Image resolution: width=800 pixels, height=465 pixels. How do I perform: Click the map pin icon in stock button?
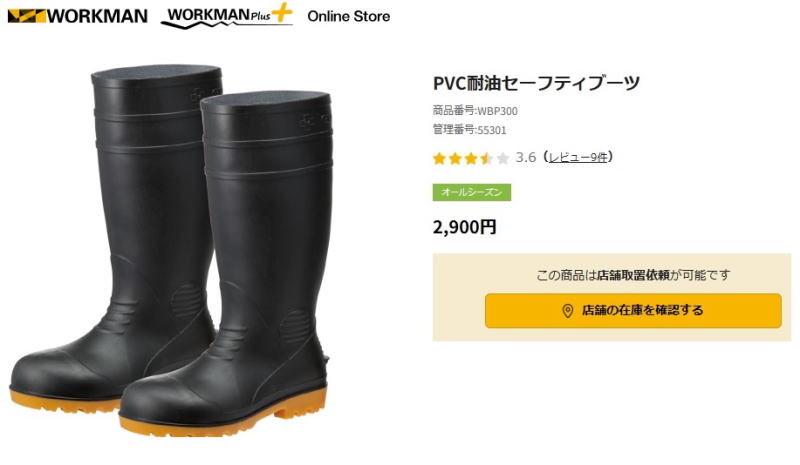567,311
